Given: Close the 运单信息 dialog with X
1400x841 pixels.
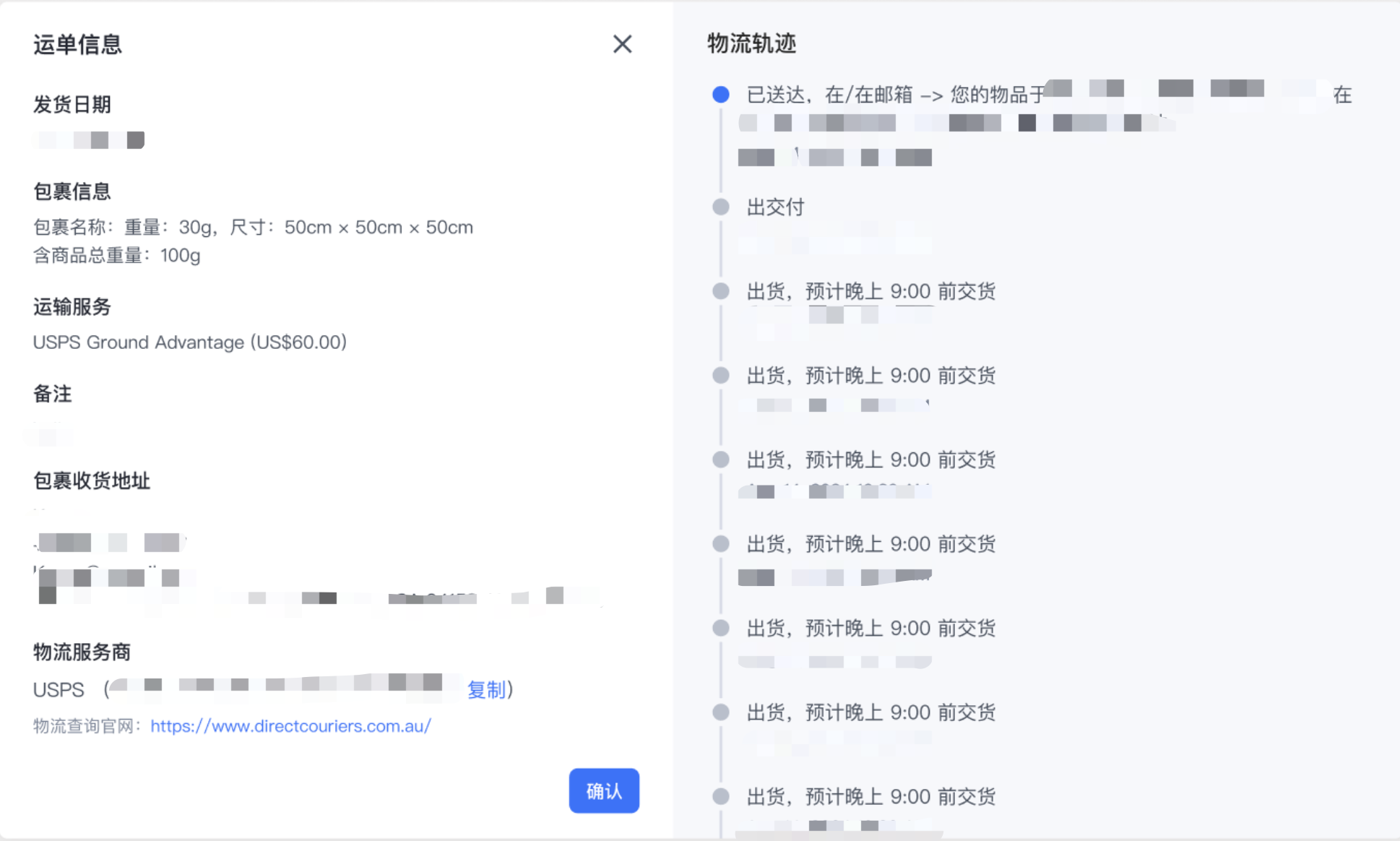Looking at the screenshot, I should tap(622, 44).
